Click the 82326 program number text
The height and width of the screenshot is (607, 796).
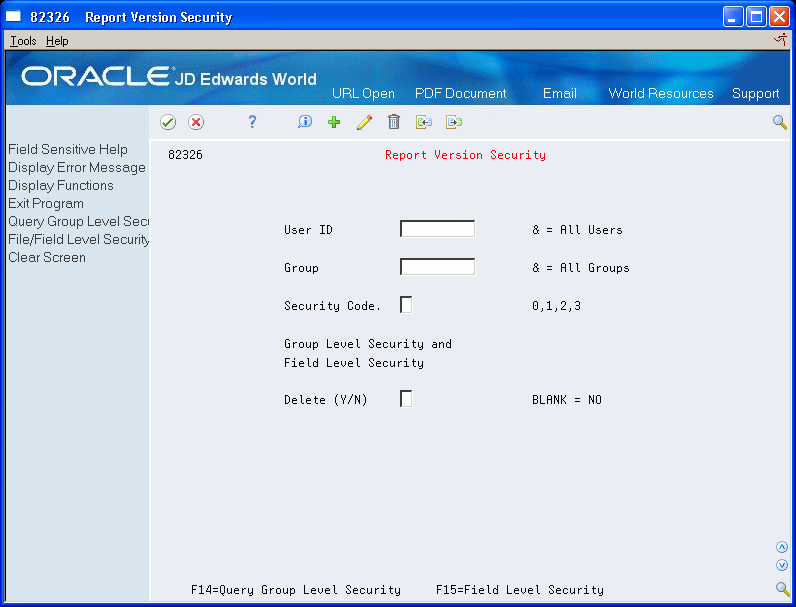click(185, 155)
